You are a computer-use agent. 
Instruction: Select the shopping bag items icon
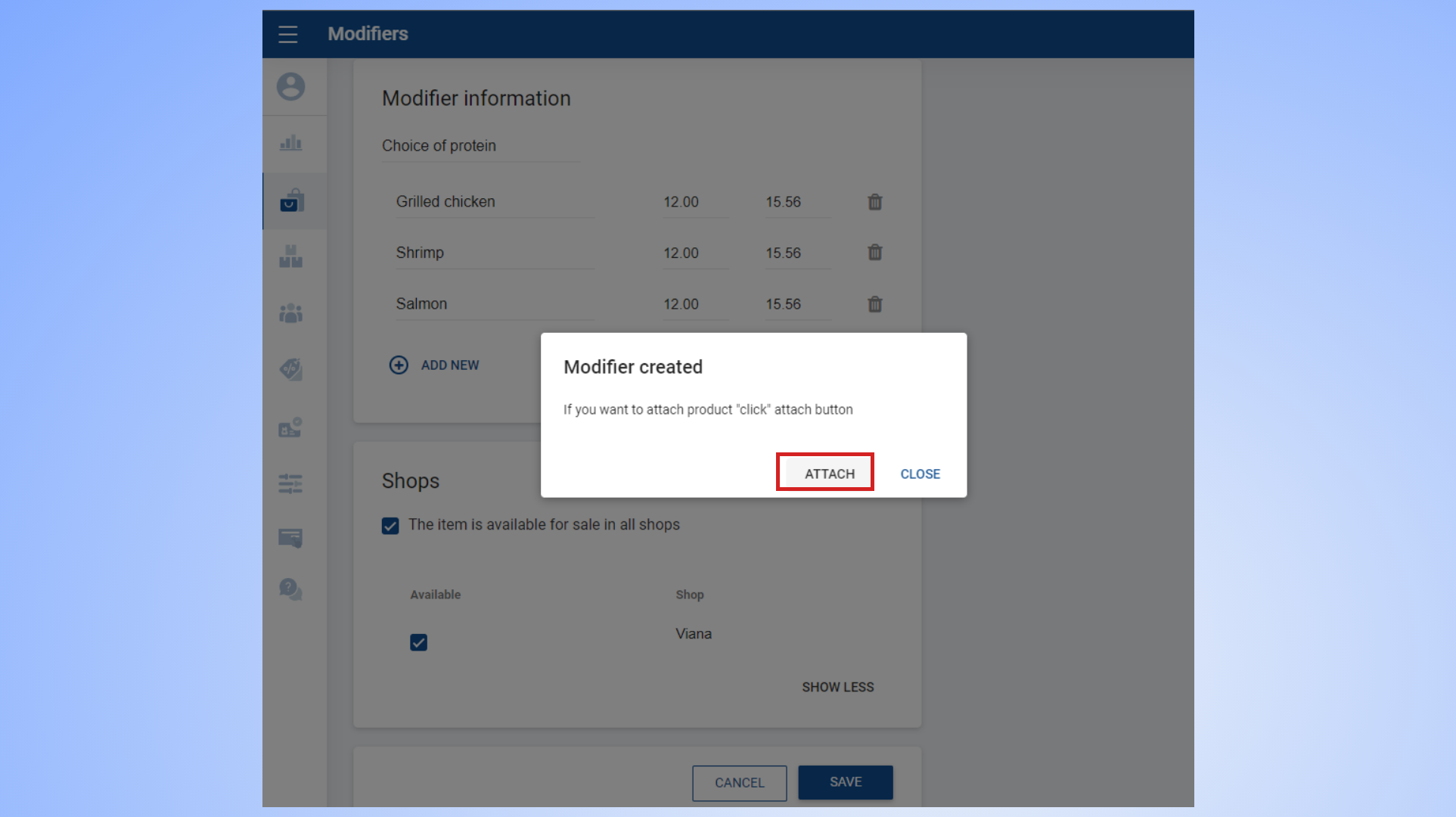291,200
